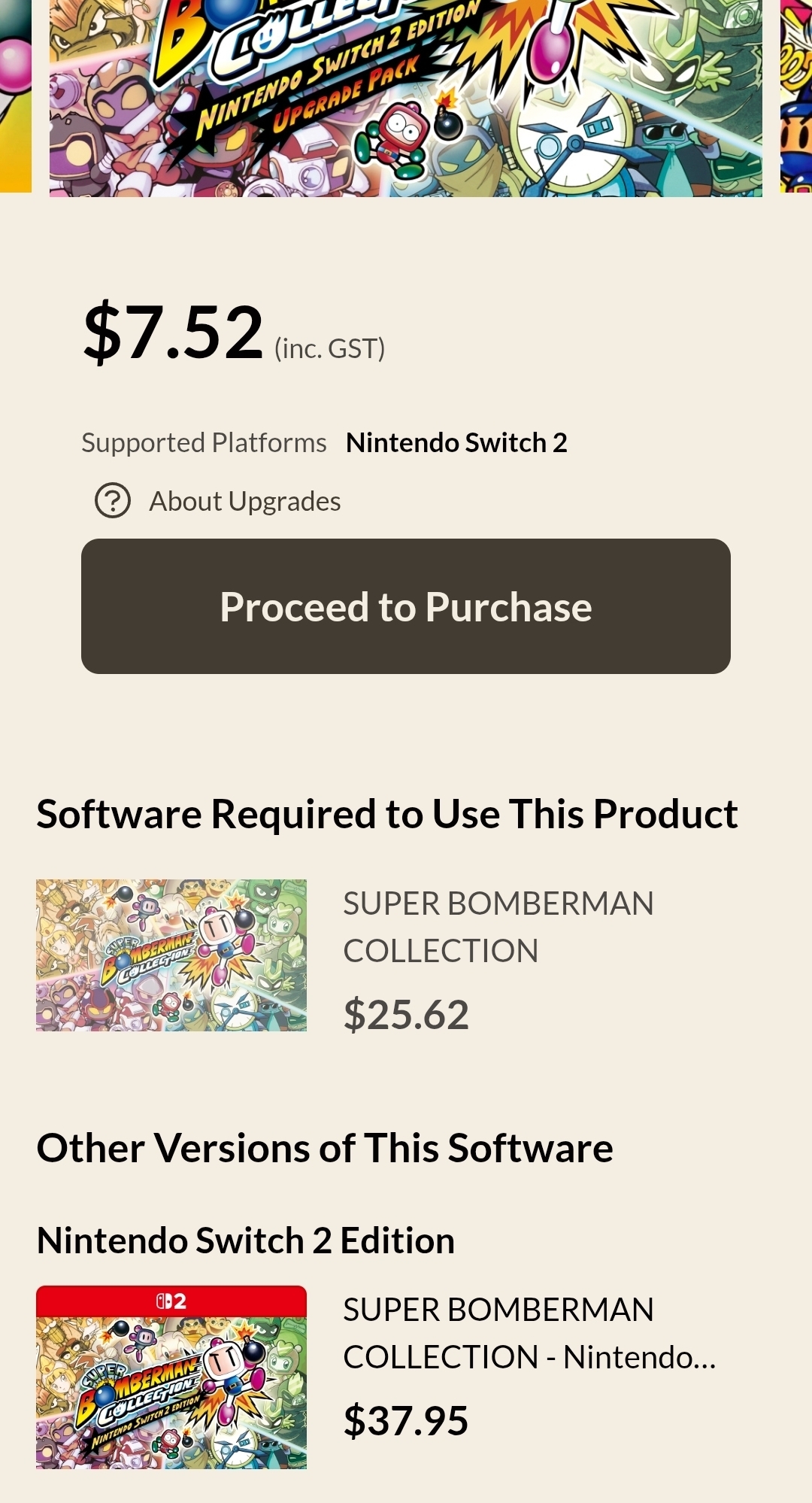Select the Nintendo Switch 2 platform text
The width and height of the screenshot is (812, 1503).
456,442
